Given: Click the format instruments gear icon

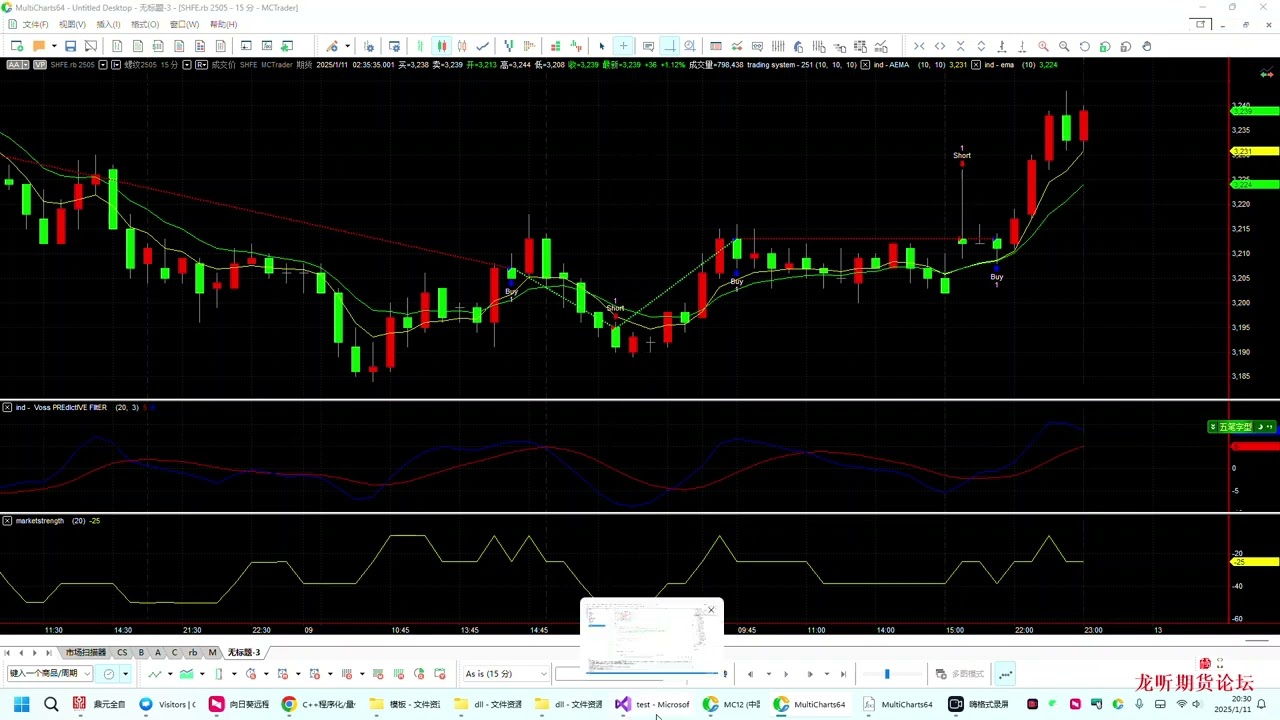Looking at the screenshot, I should (368, 46).
